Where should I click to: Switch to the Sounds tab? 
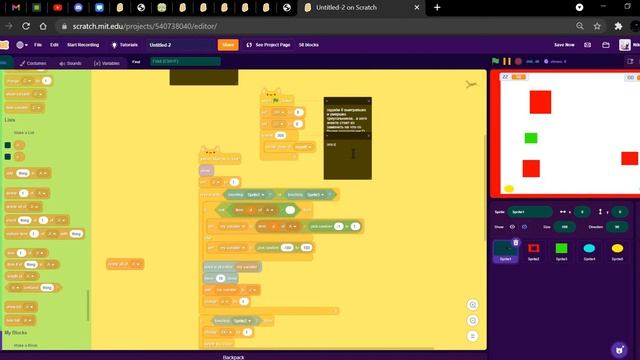[x=70, y=63]
